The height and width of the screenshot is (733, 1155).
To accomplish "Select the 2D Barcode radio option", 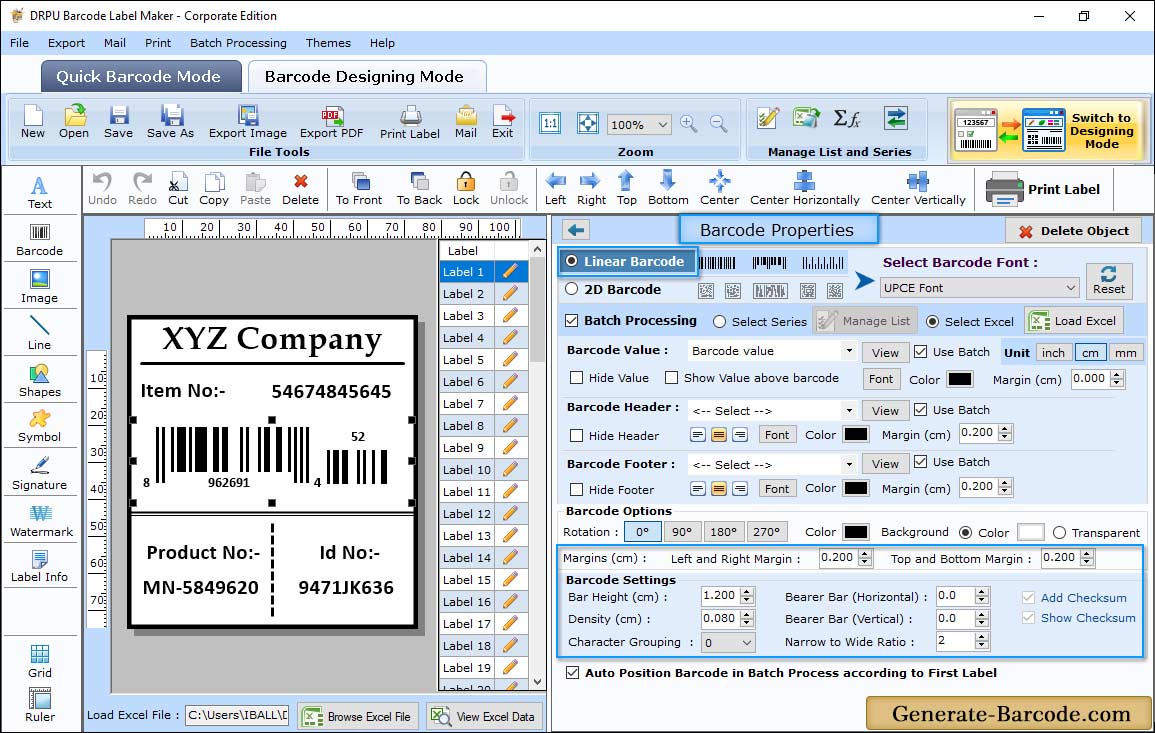I will (572, 289).
